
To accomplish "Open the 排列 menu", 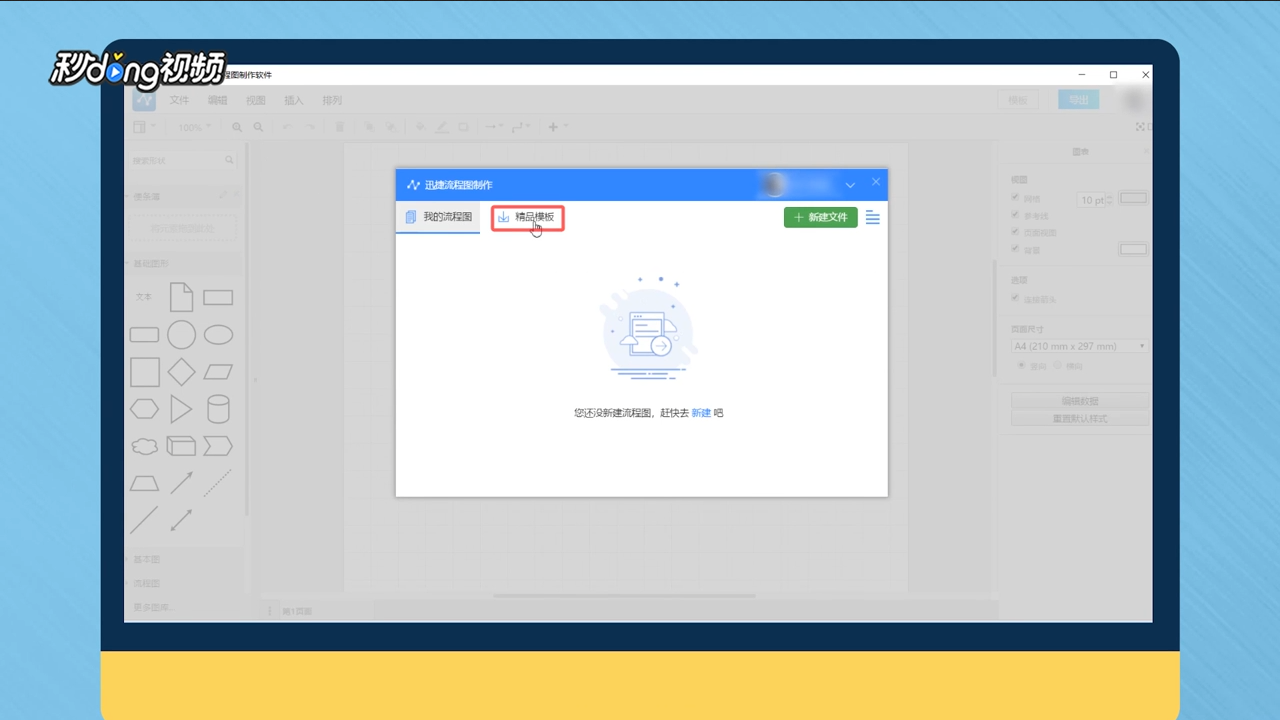I will coord(332,101).
